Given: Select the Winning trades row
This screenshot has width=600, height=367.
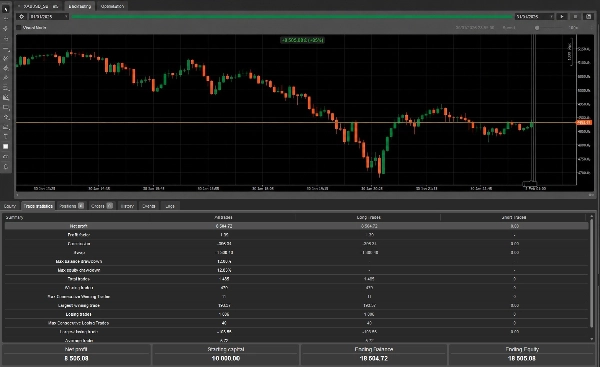Looking at the screenshot, I should click(297, 288).
